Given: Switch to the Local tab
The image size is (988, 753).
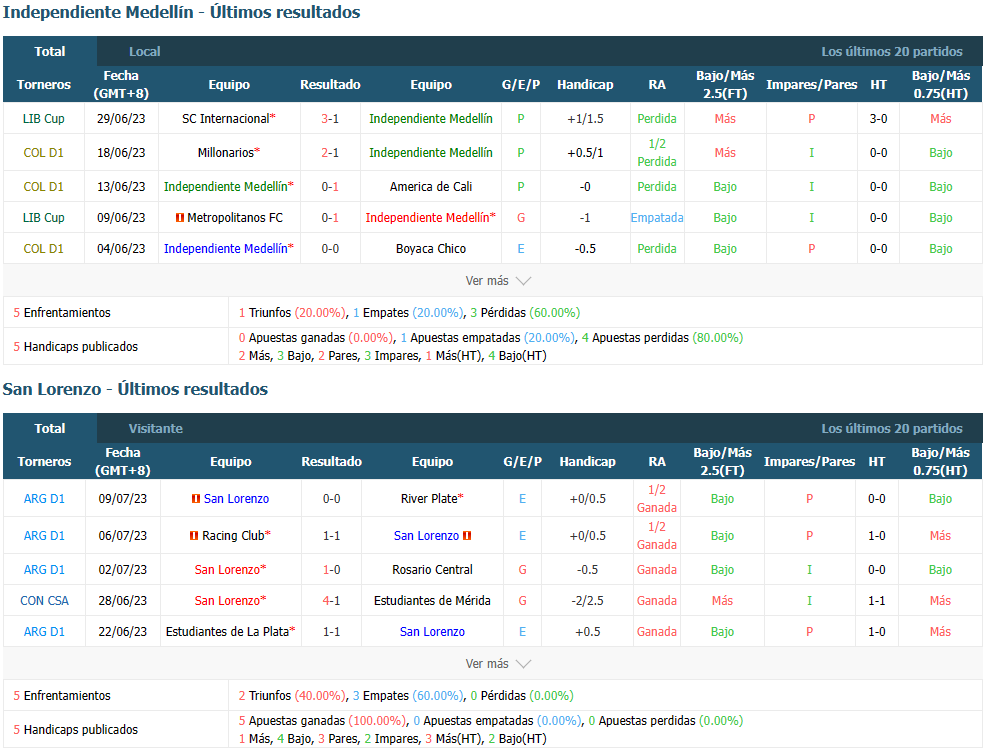Looking at the screenshot, I should pos(144,52).
